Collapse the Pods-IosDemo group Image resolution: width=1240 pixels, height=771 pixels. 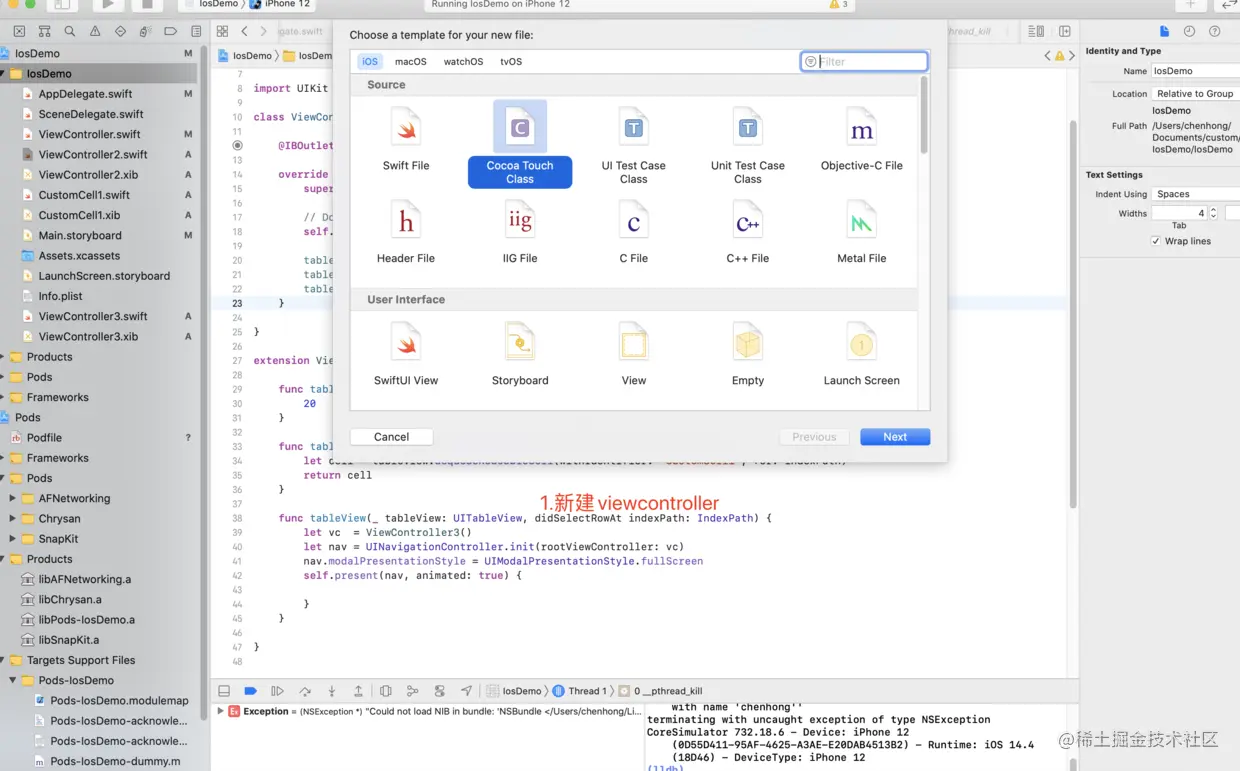tap(12, 680)
